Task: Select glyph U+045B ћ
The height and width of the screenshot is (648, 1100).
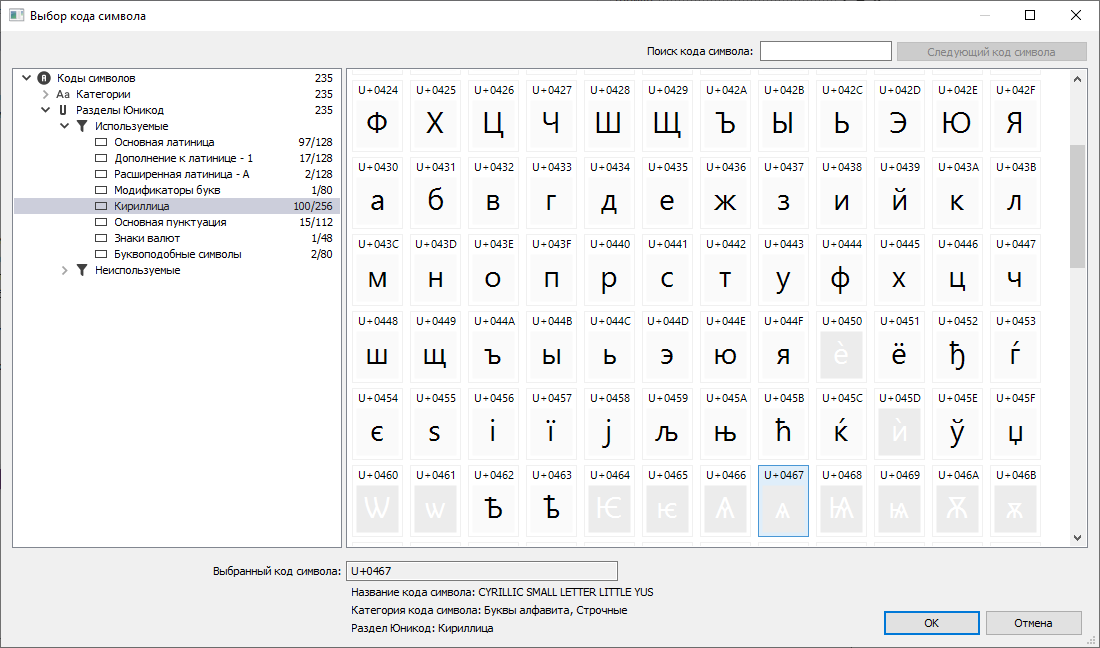Action: click(x=784, y=424)
